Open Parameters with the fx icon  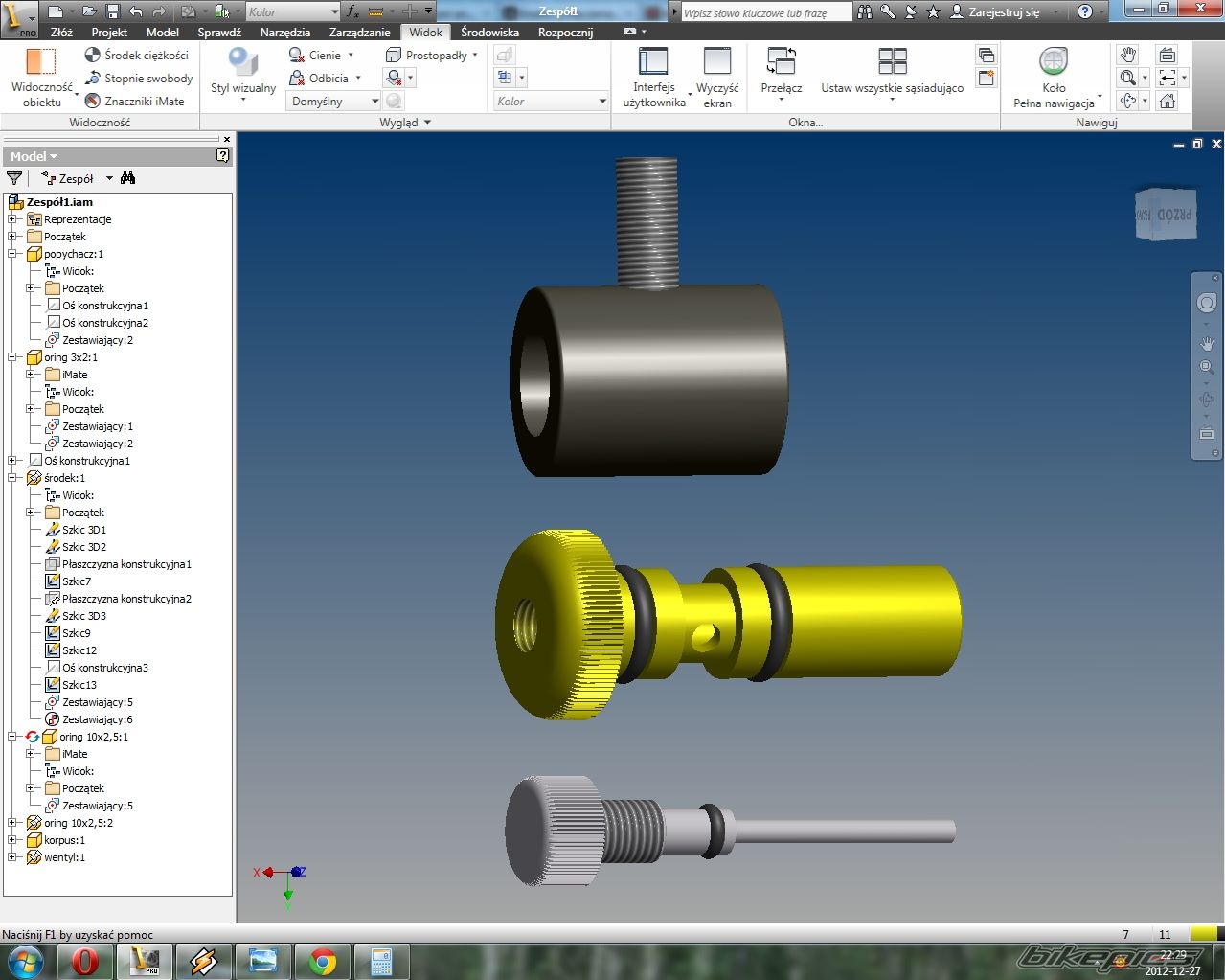click(x=352, y=11)
